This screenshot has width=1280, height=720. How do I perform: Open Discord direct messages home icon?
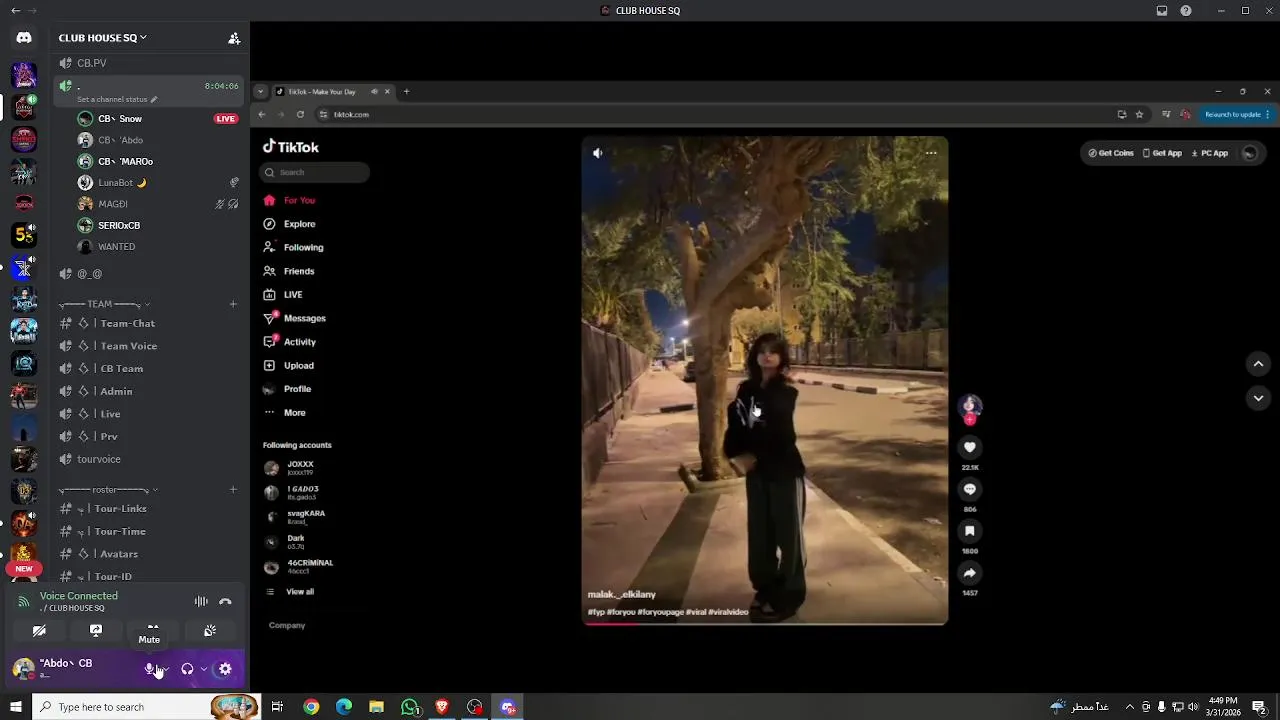click(24, 38)
